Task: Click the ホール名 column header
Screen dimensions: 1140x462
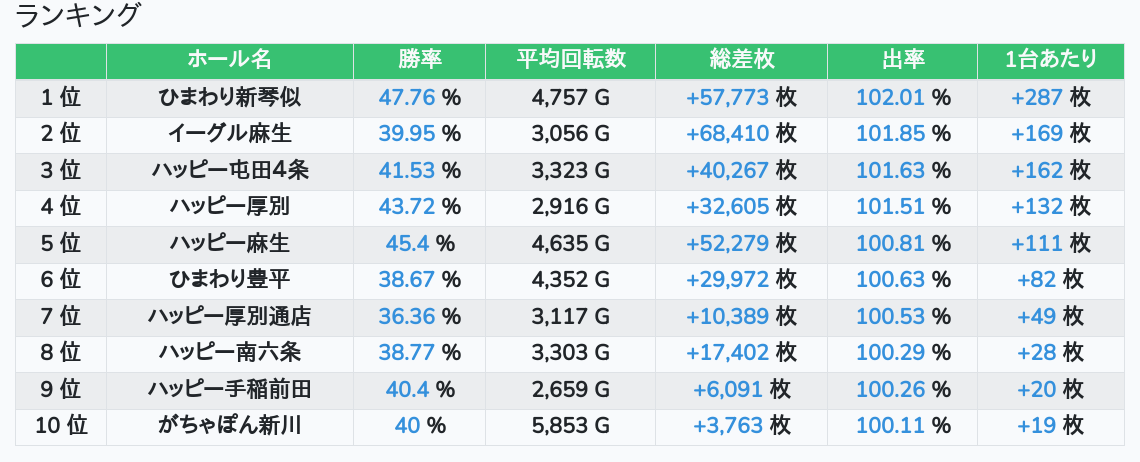Action: pos(229,60)
